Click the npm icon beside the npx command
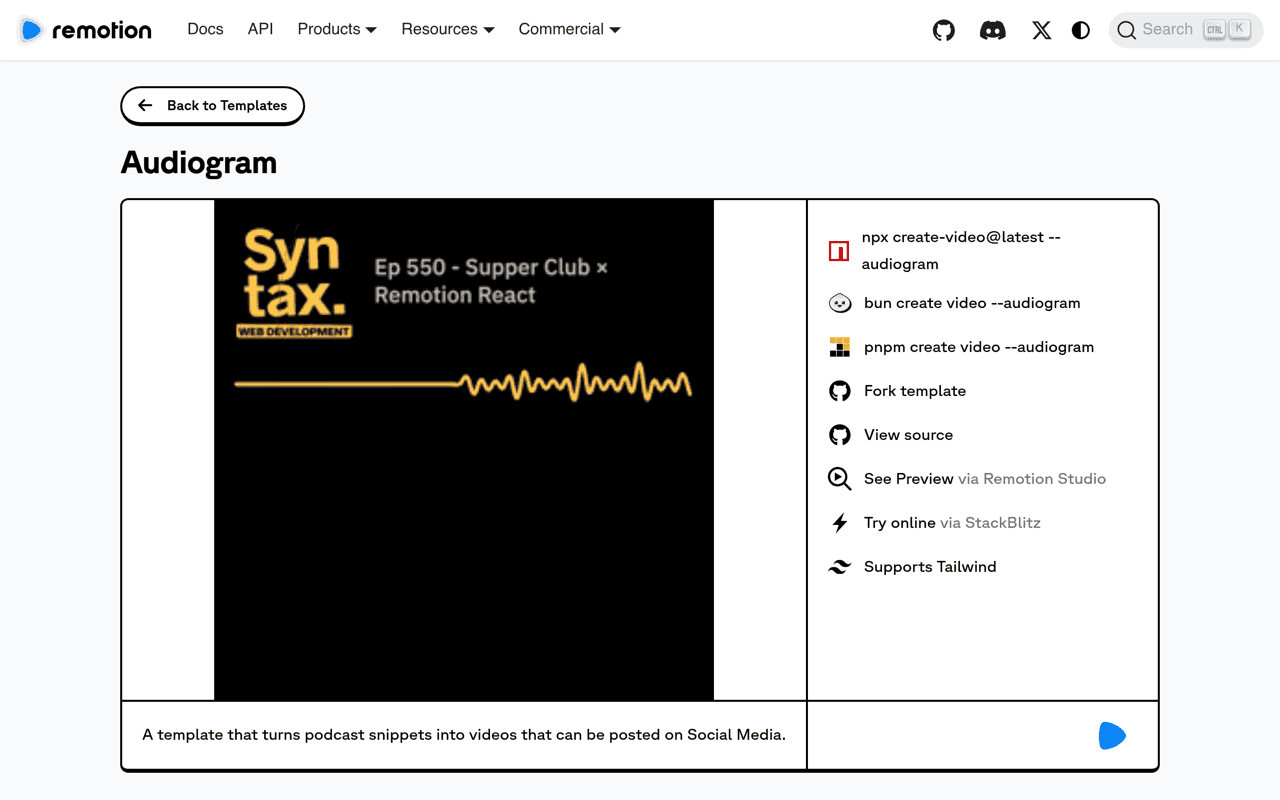Image resolution: width=1280 pixels, height=800 pixels. click(x=839, y=251)
